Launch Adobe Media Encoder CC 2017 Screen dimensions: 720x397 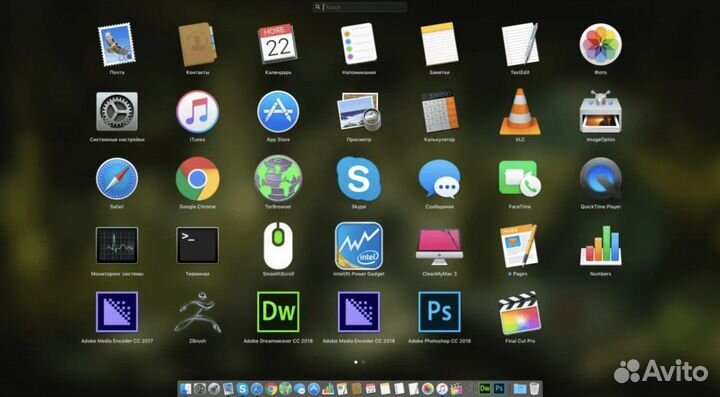[x=117, y=312]
